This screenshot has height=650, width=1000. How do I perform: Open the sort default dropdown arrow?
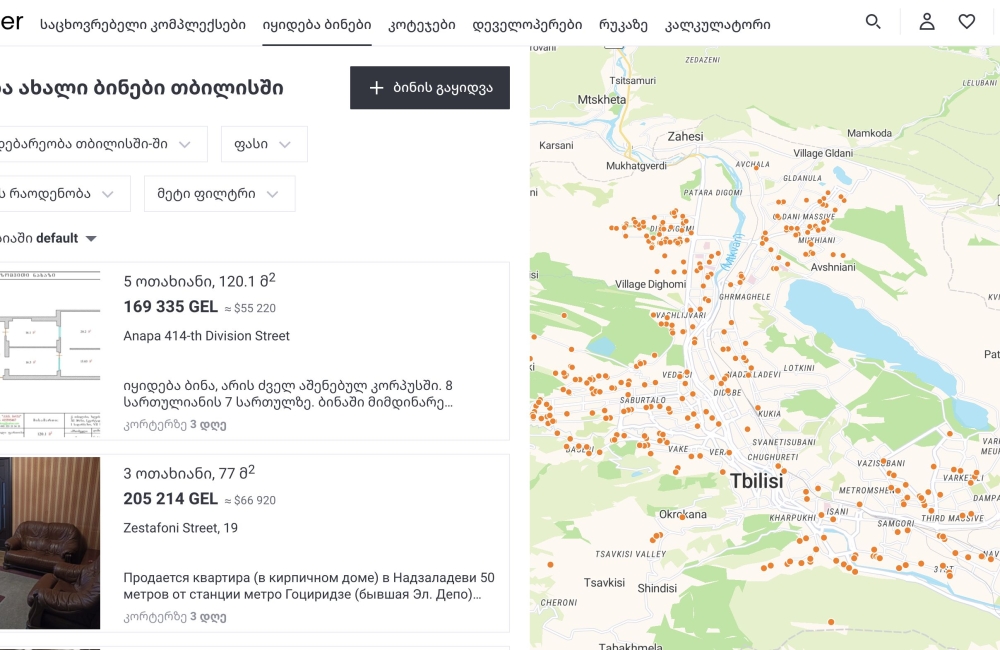[x=91, y=239]
